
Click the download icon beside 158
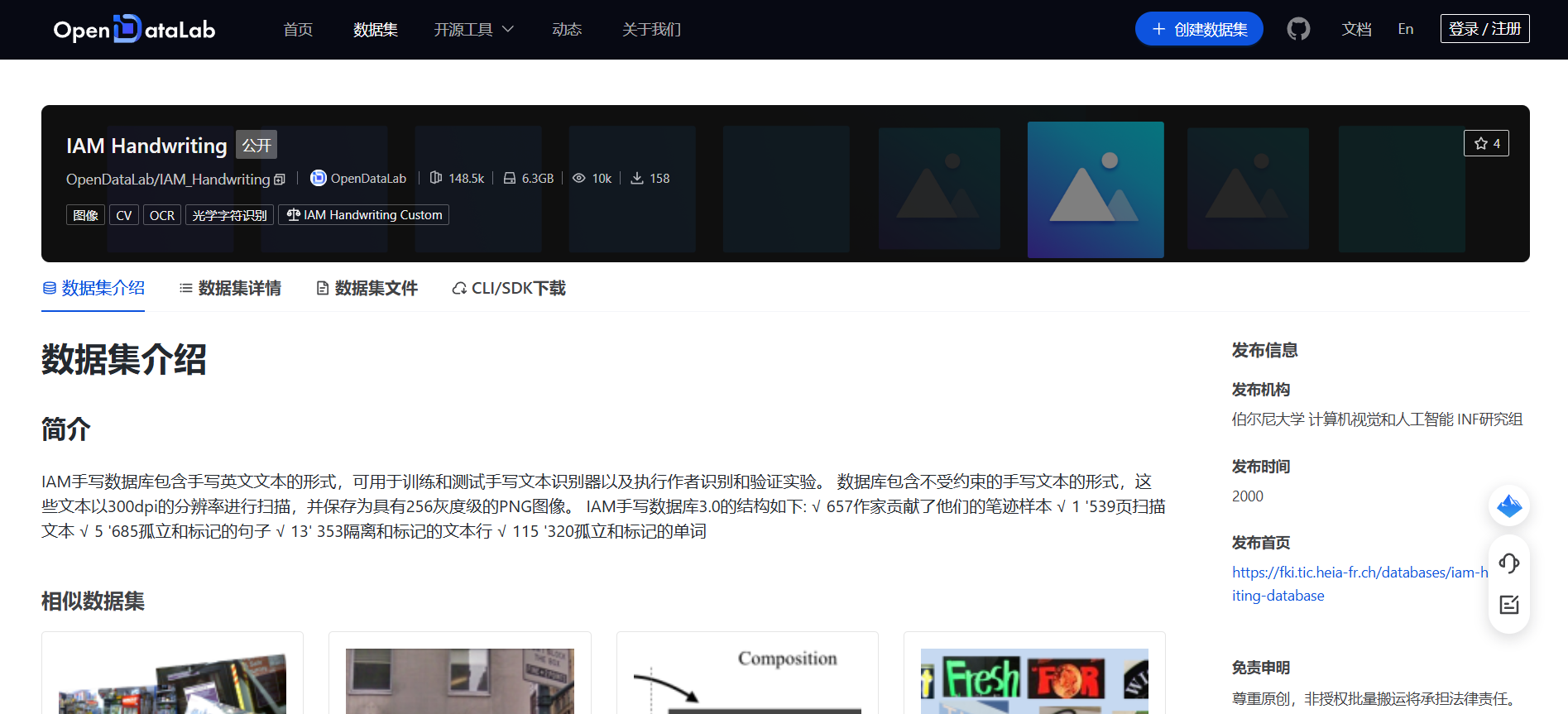coord(637,178)
